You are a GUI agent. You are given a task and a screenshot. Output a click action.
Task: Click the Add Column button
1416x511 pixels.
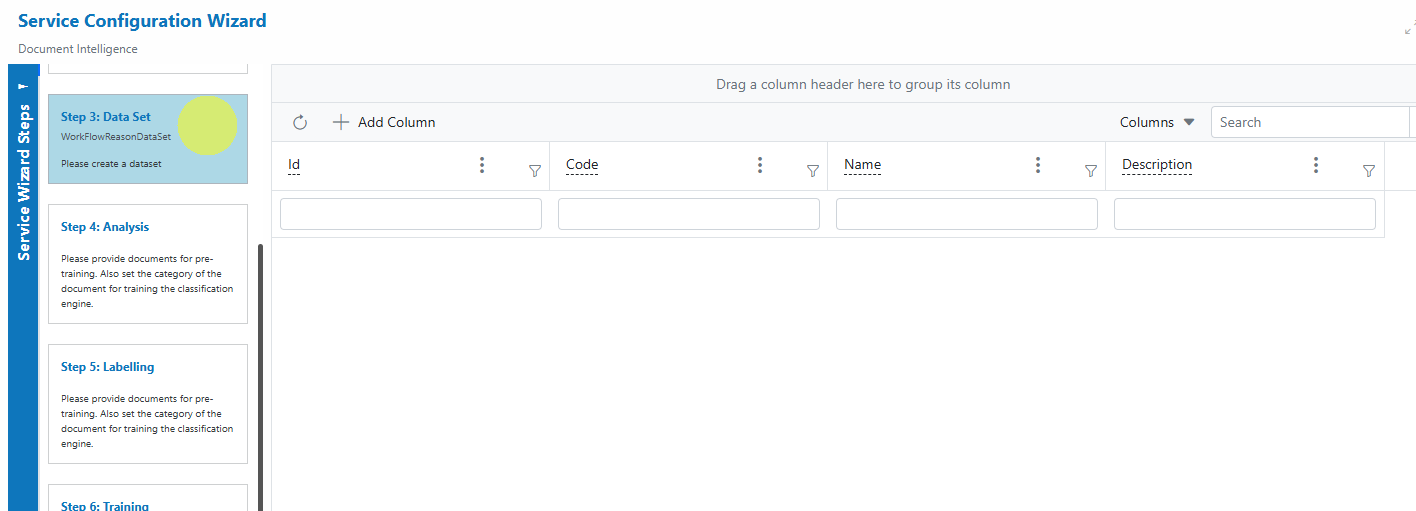[x=384, y=122]
